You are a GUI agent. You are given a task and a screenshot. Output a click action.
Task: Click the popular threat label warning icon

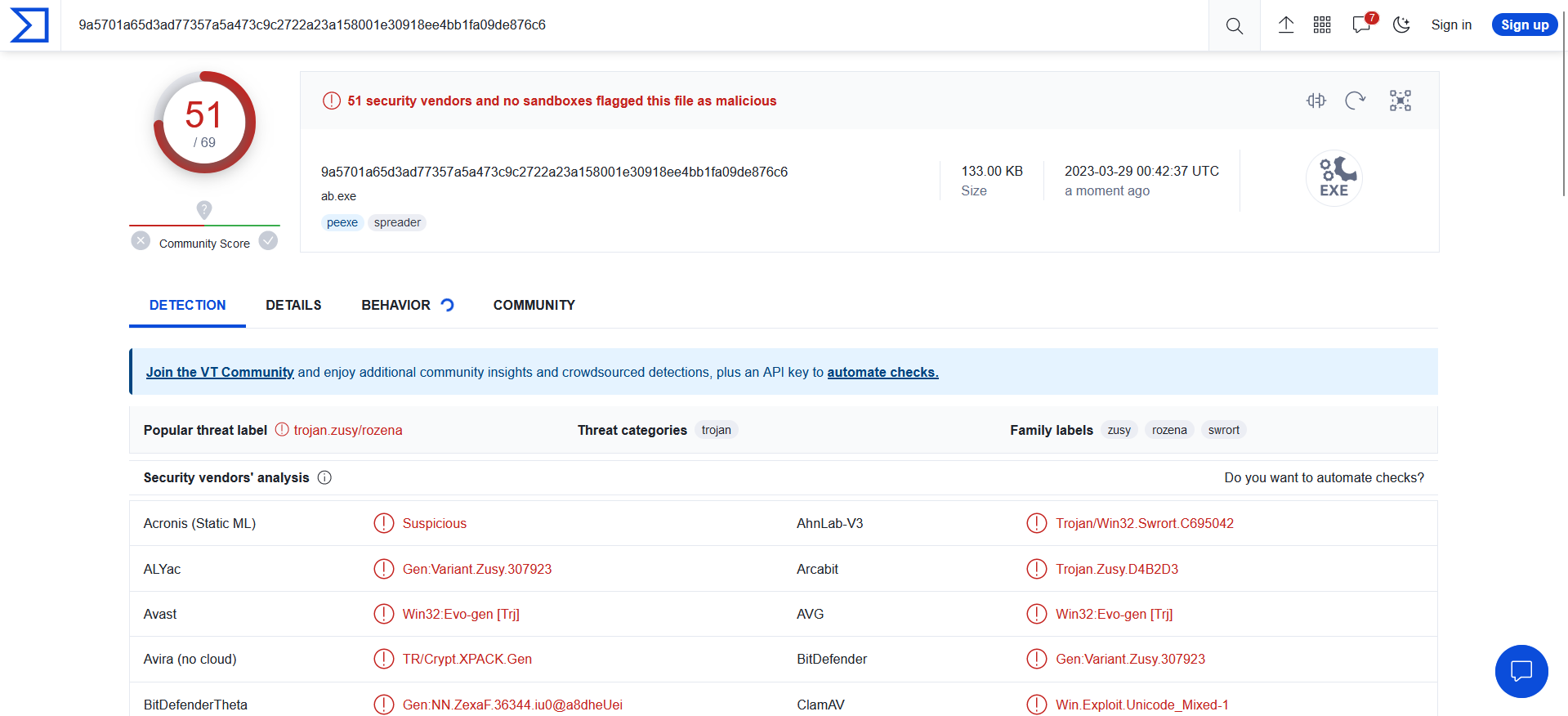[282, 430]
